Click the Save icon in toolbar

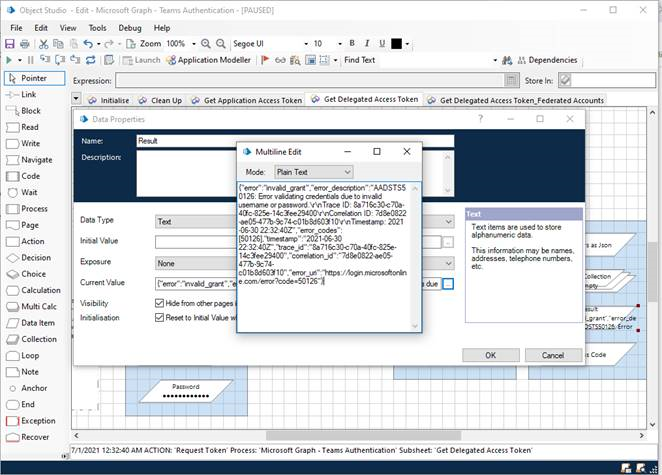coord(9,44)
